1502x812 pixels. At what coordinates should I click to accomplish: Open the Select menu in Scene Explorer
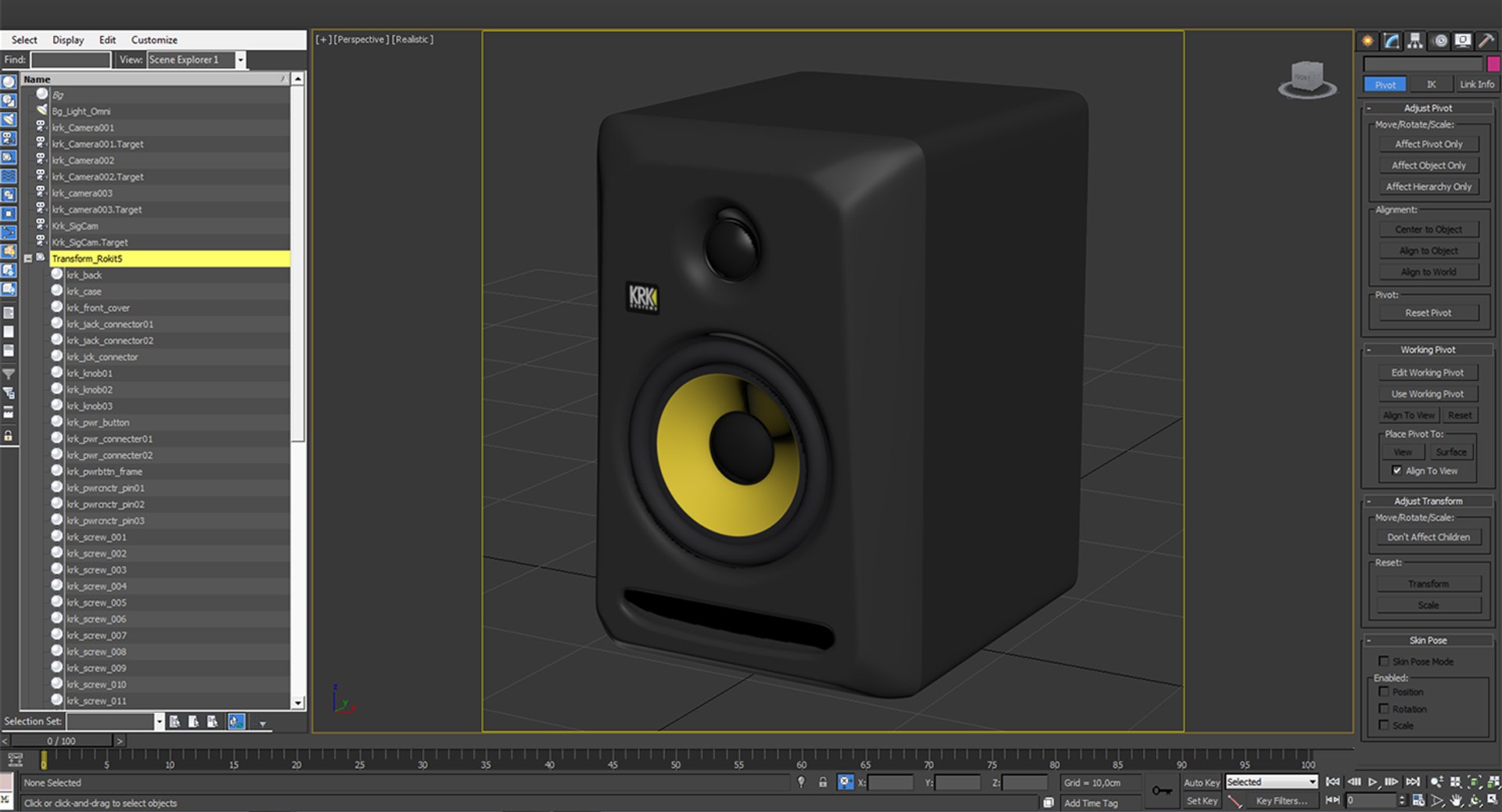pos(24,40)
